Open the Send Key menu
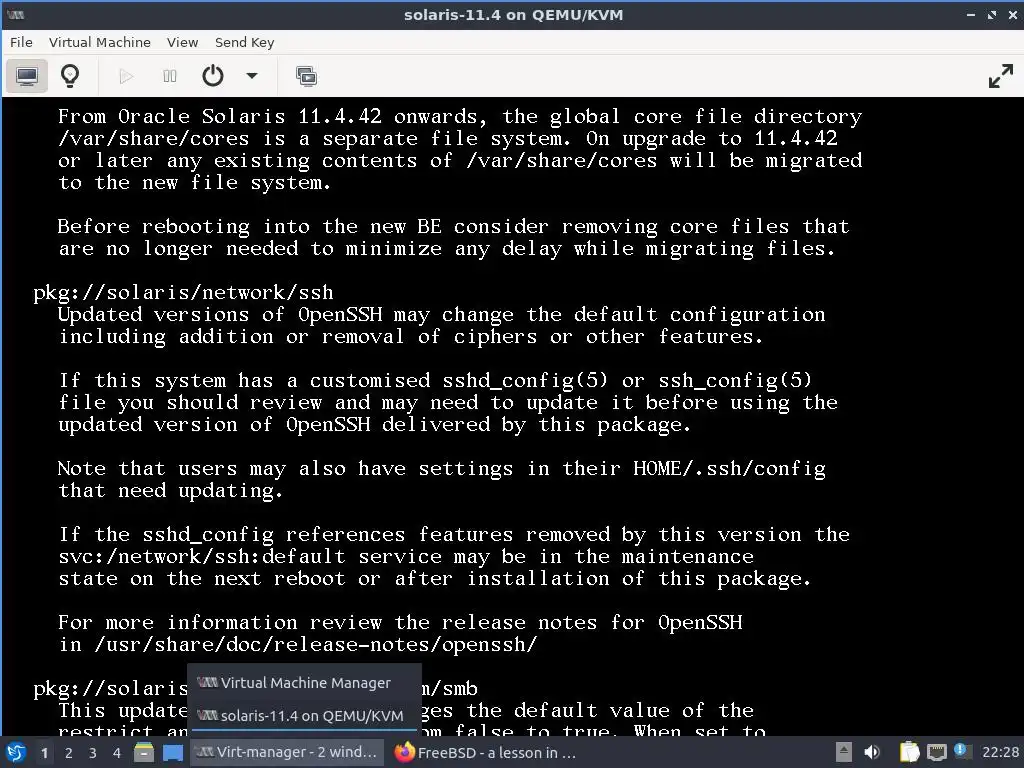This screenshot has width=1024, height=768. pyautogui.click(x=244, y=42)
